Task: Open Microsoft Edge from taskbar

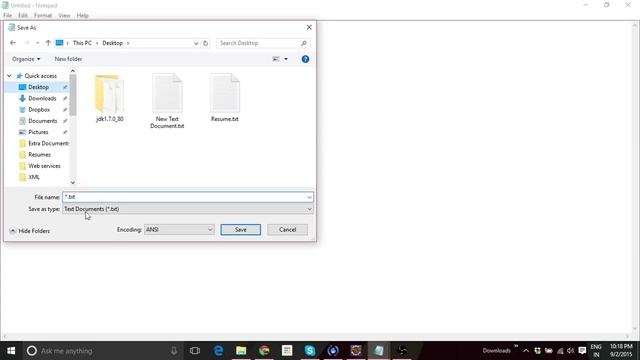Action: click(218, 351)
